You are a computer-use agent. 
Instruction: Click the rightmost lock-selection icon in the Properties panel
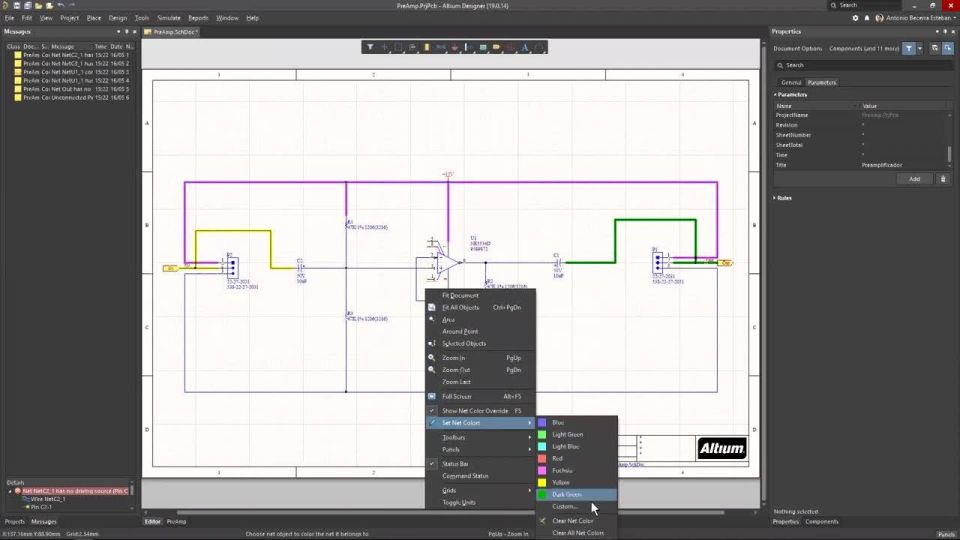coord(948,48)
